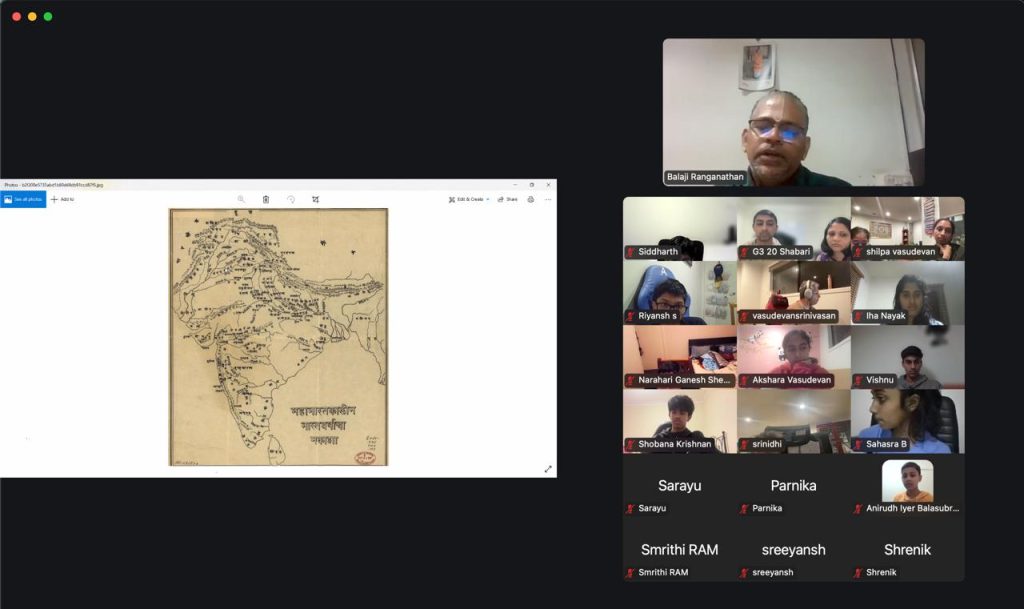Screen dimensions: 1024x609
Task: Click the muted mic icon beside Sarayu
Action: 630,509
